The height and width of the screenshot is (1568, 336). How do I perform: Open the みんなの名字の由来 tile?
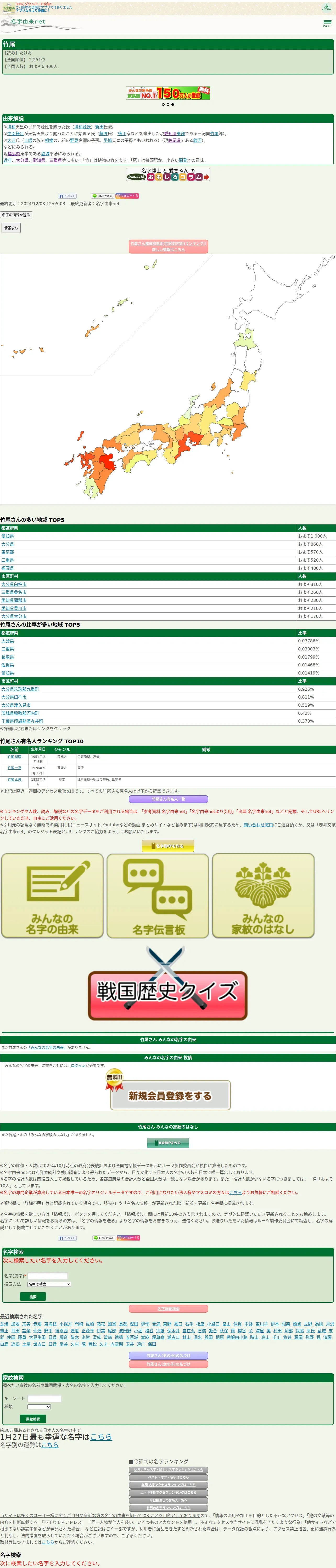pyautogui.click(x=52, y=895)
